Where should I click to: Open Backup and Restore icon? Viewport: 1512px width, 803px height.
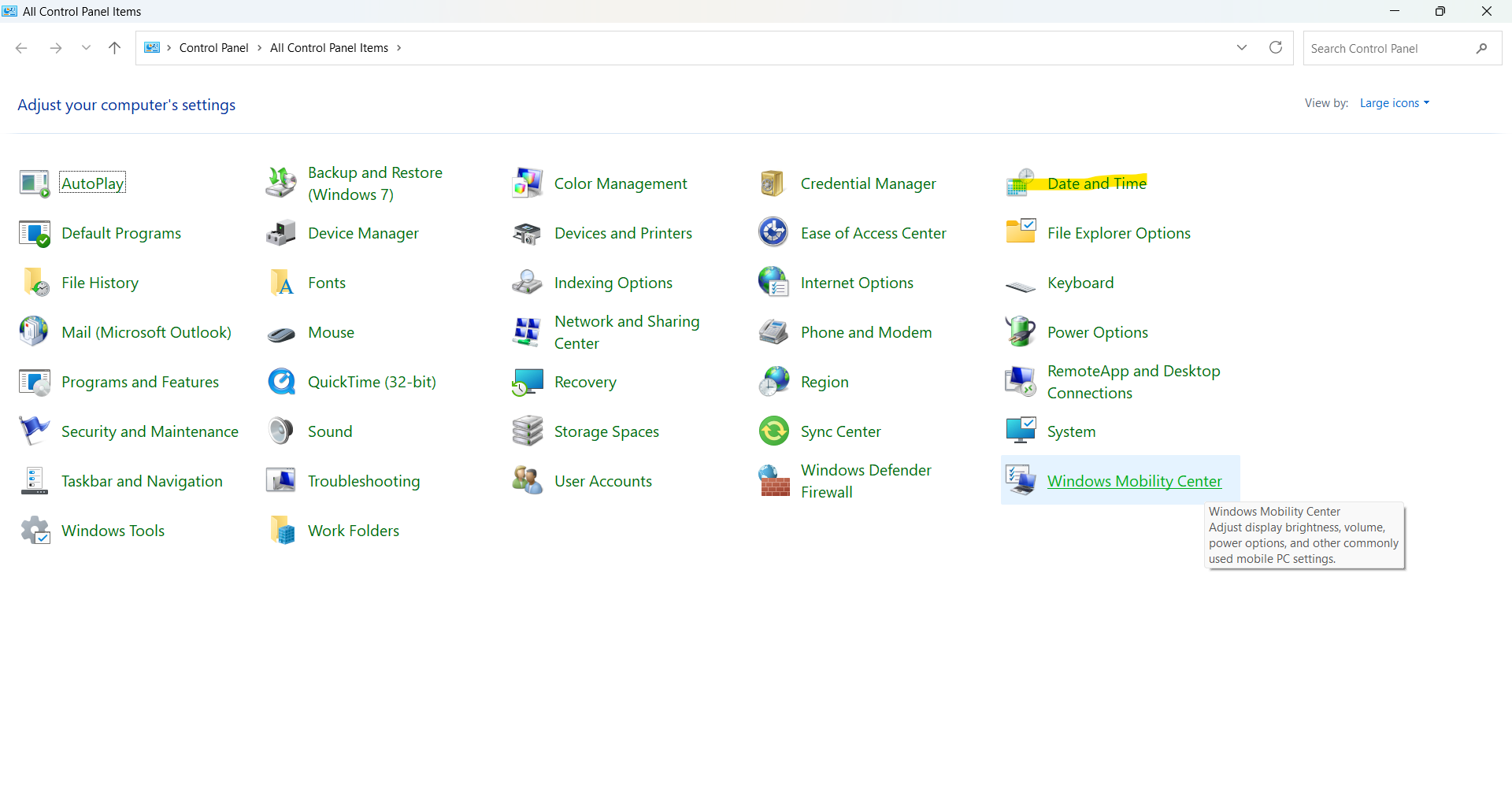pos(281,183)
